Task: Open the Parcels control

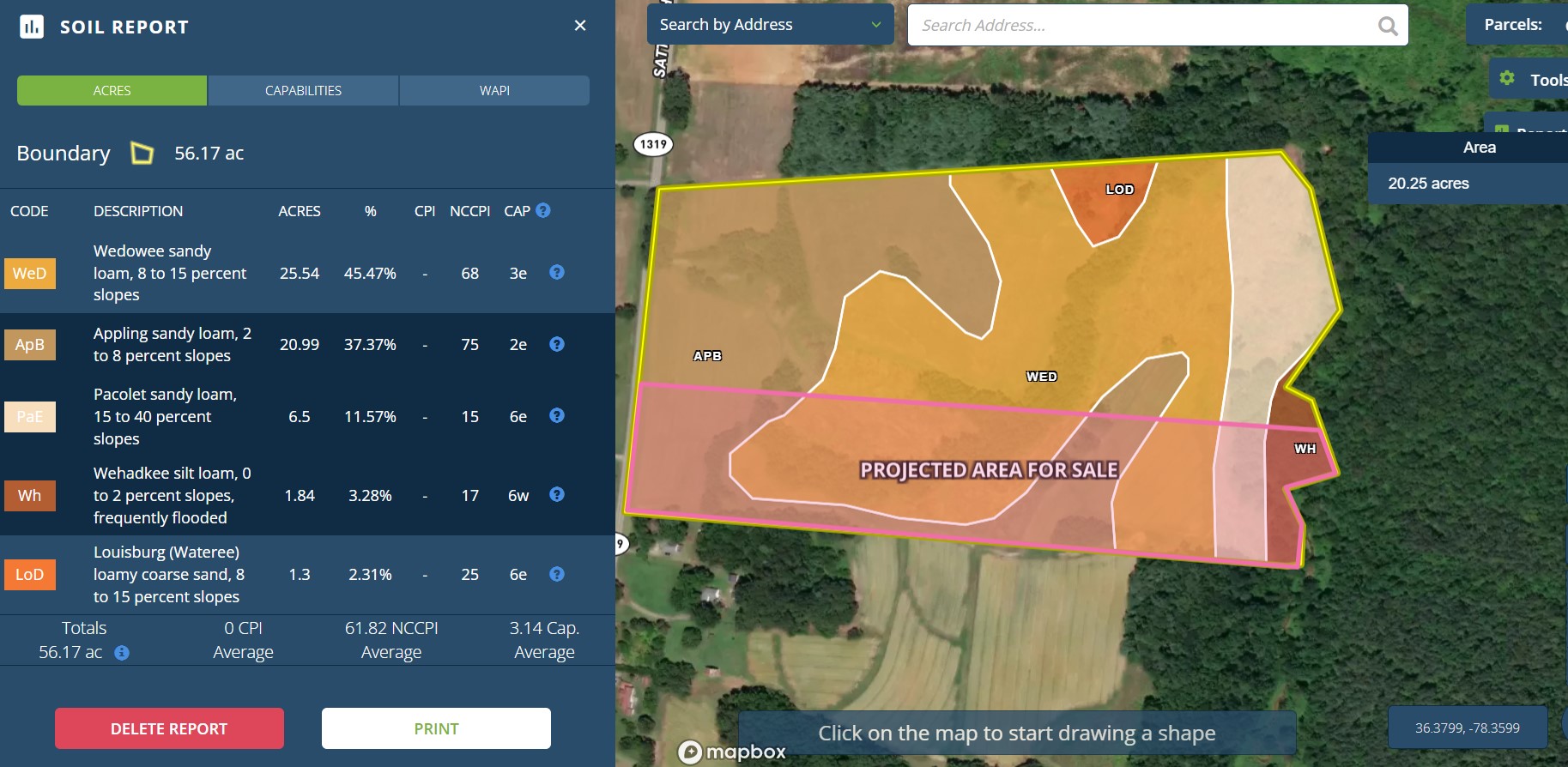Action: click(1515, 25)
